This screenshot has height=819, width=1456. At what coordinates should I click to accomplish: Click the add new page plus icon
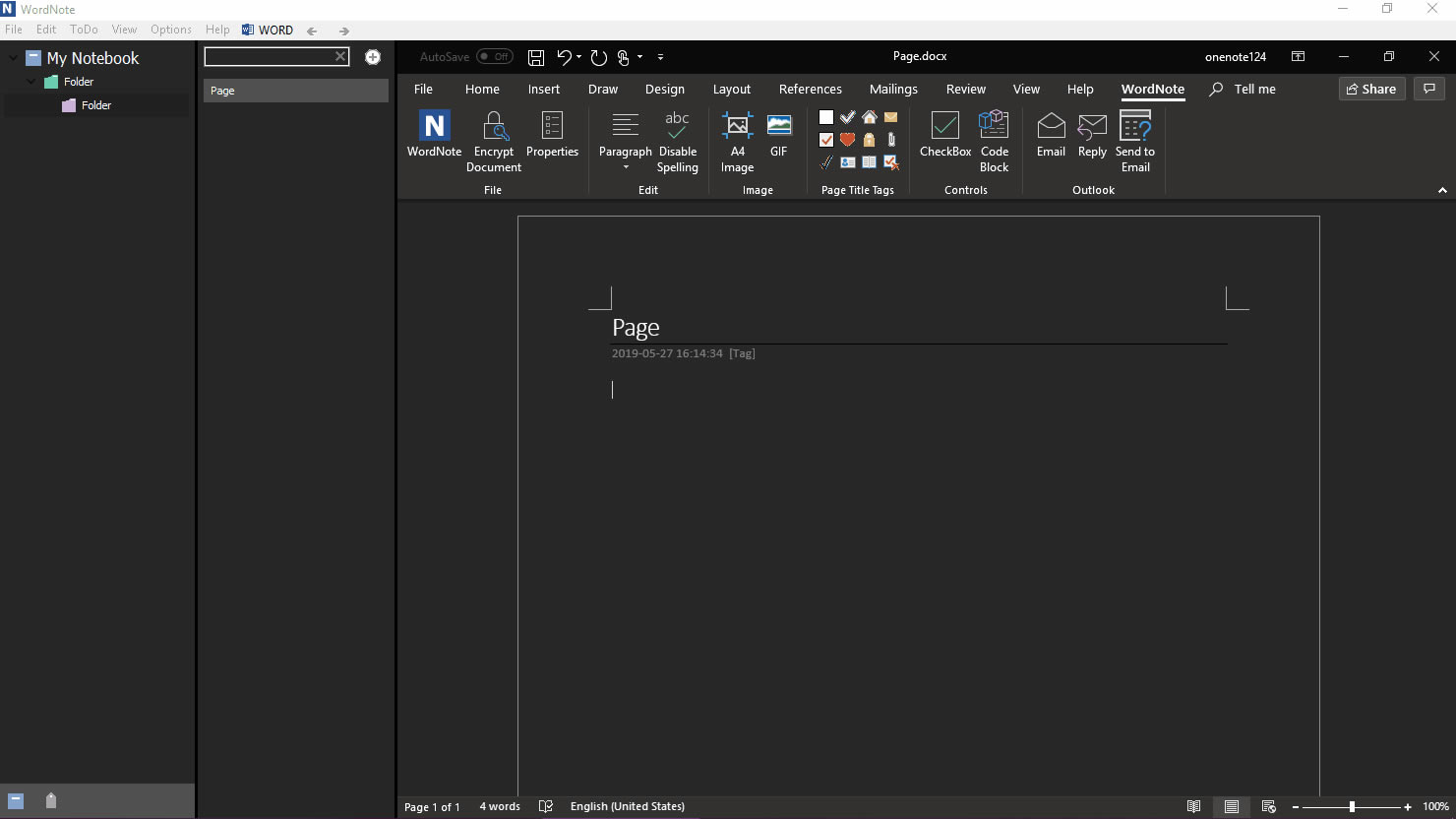tap(373, 57)
